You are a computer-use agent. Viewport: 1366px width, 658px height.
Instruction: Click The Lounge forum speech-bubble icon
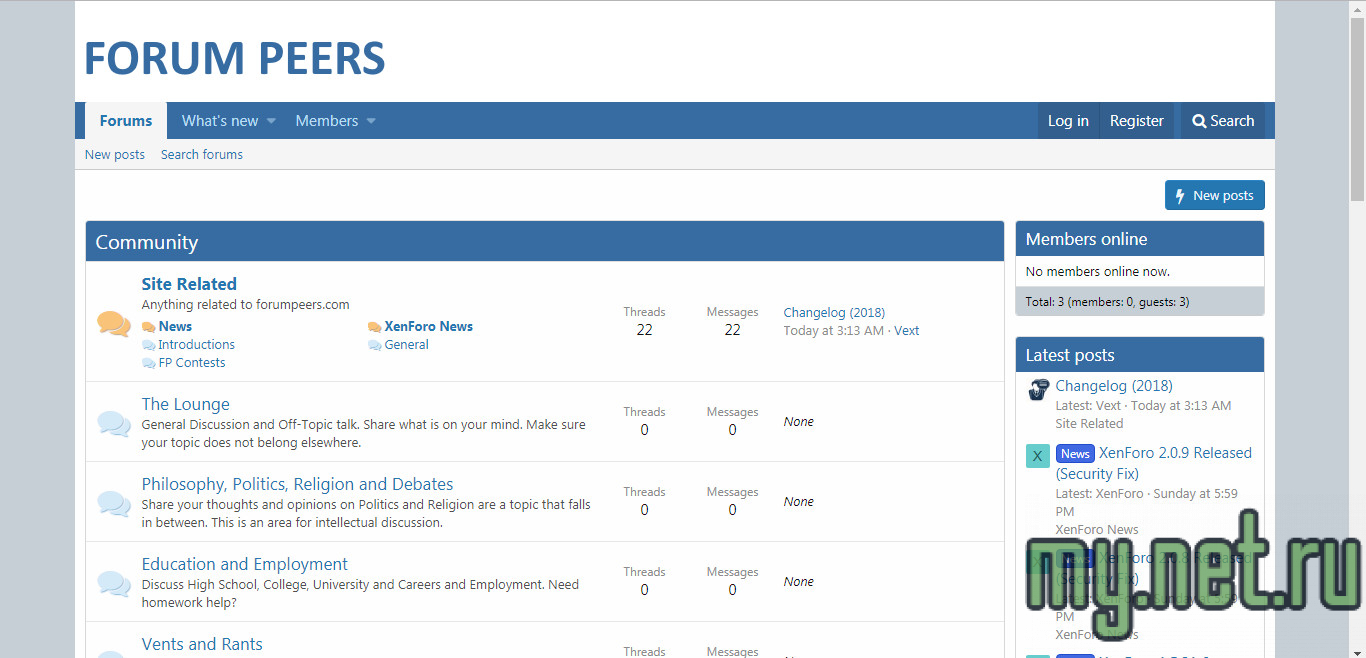[x=113, y=423]
